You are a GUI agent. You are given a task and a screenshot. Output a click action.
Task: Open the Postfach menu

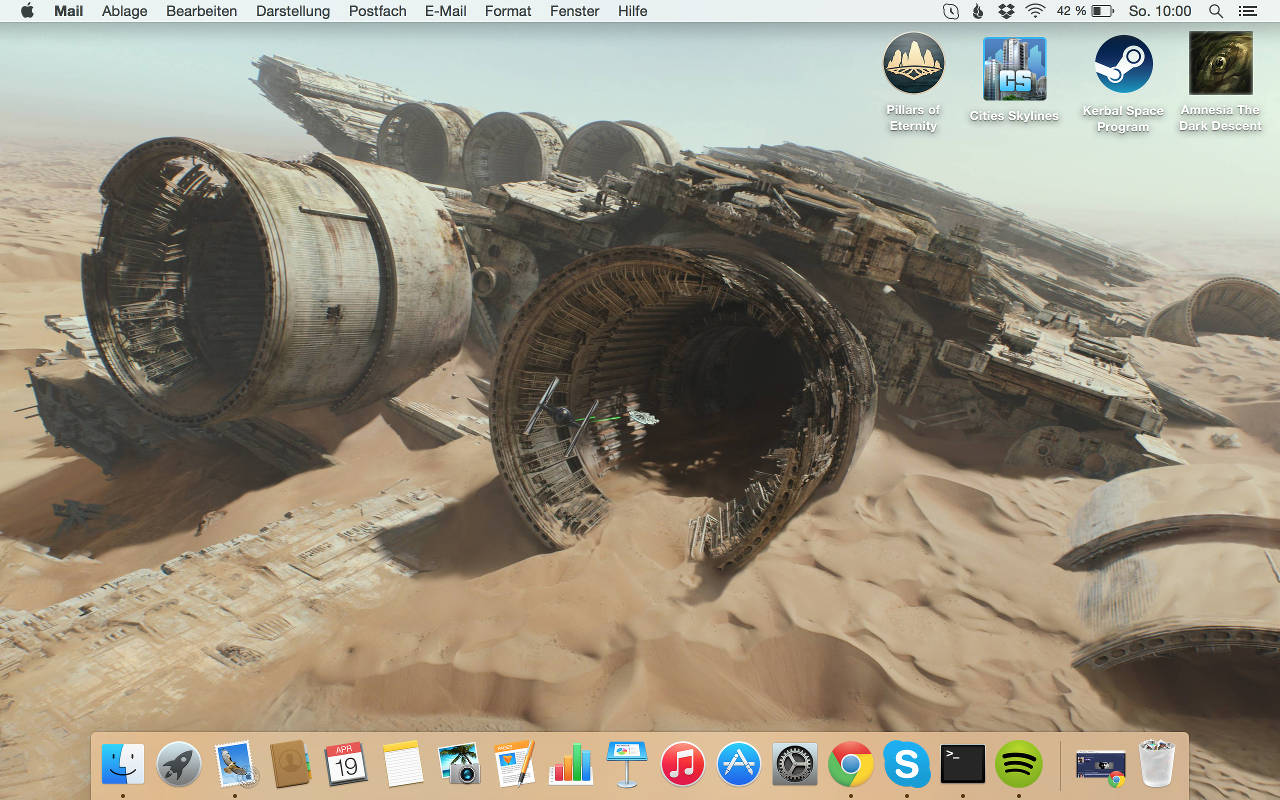pos(377,11)
